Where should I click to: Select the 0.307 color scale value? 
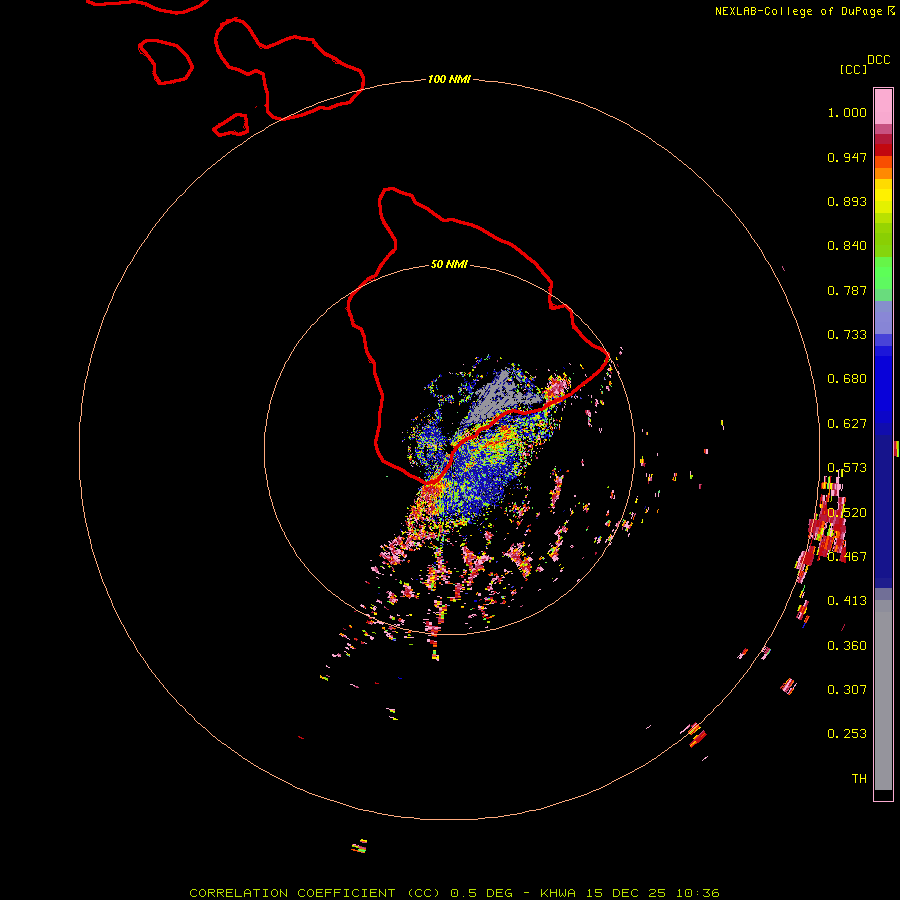847,689
